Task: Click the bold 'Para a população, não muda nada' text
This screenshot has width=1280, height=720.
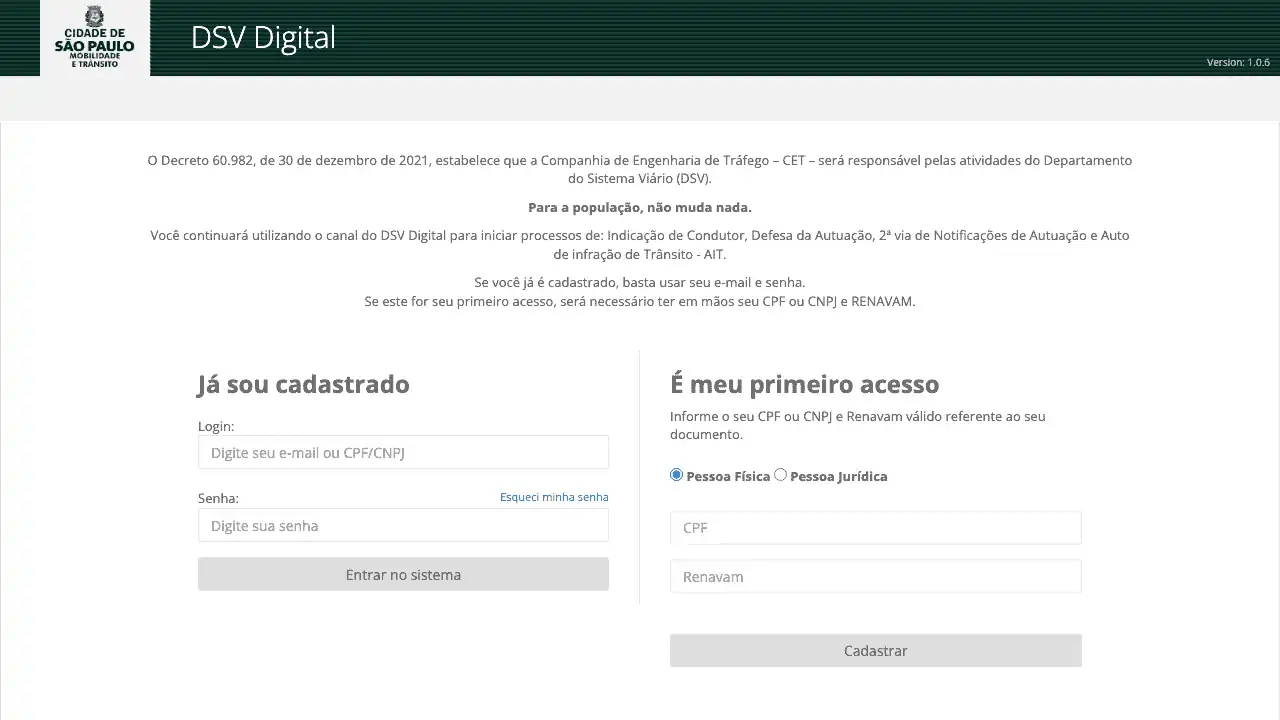Action: coord(640,208)
